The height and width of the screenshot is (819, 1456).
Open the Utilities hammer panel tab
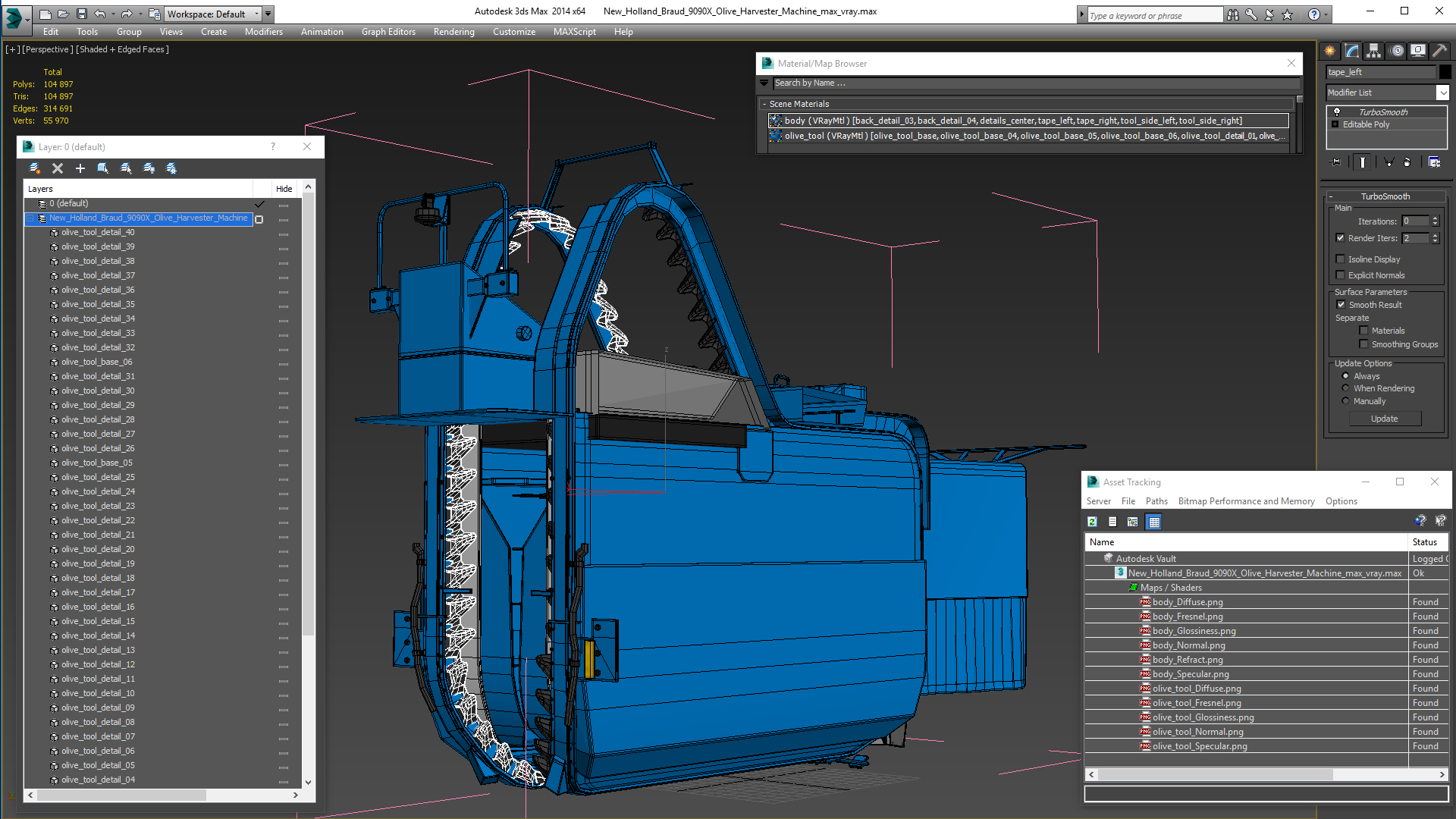(1439, 51)
